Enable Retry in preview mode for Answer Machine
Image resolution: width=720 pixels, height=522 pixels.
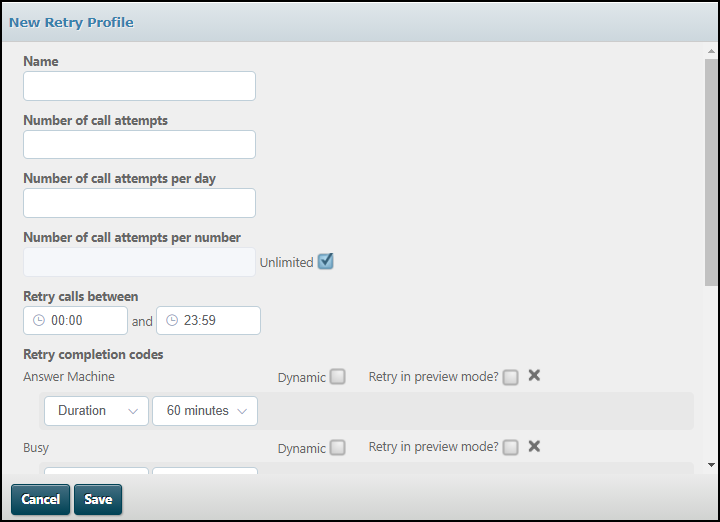click(x=511, y=377)
